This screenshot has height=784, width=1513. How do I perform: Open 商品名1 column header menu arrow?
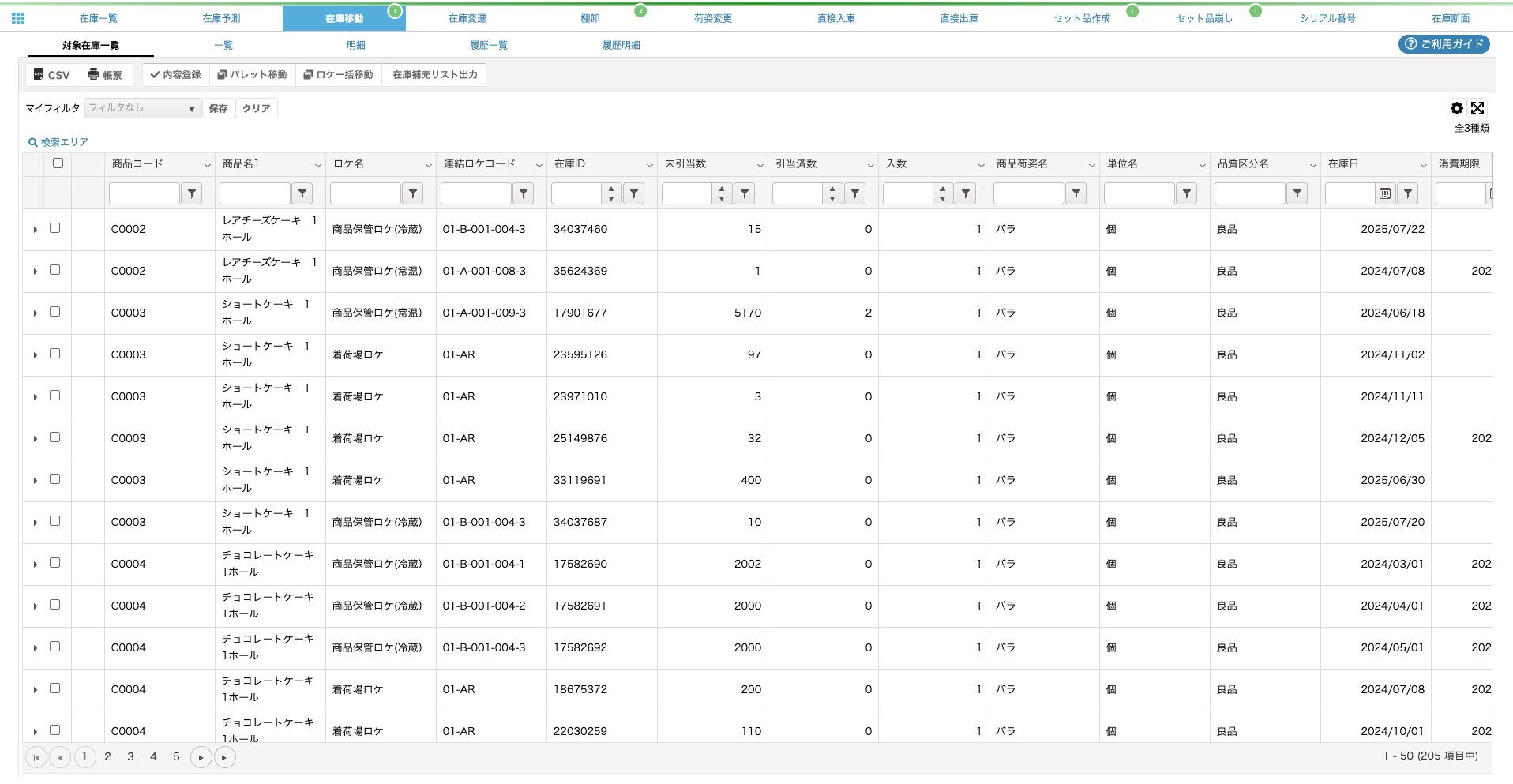click(317, 165)
